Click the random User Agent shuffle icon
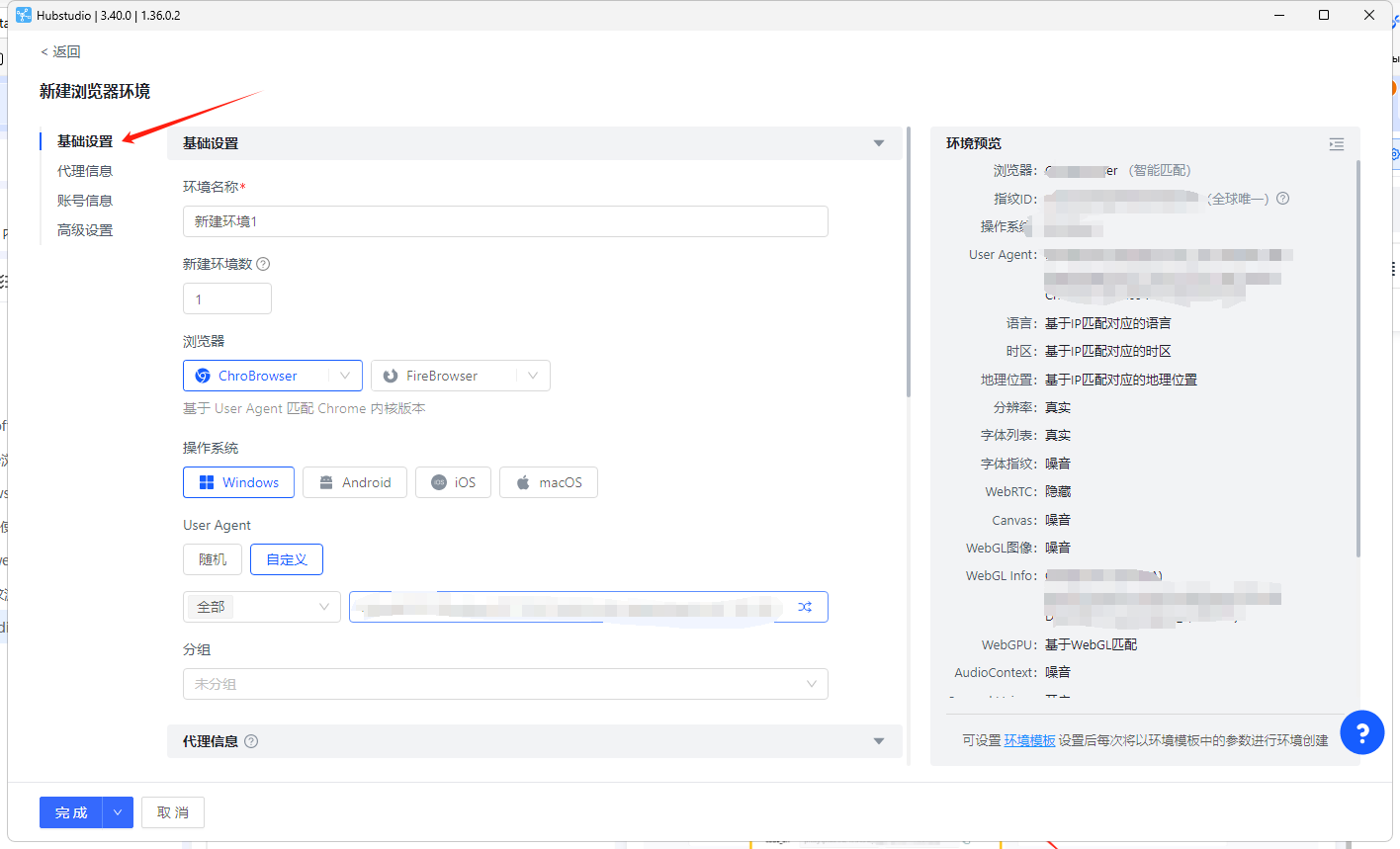This screenshot has height=849, width=1400. 805,607
